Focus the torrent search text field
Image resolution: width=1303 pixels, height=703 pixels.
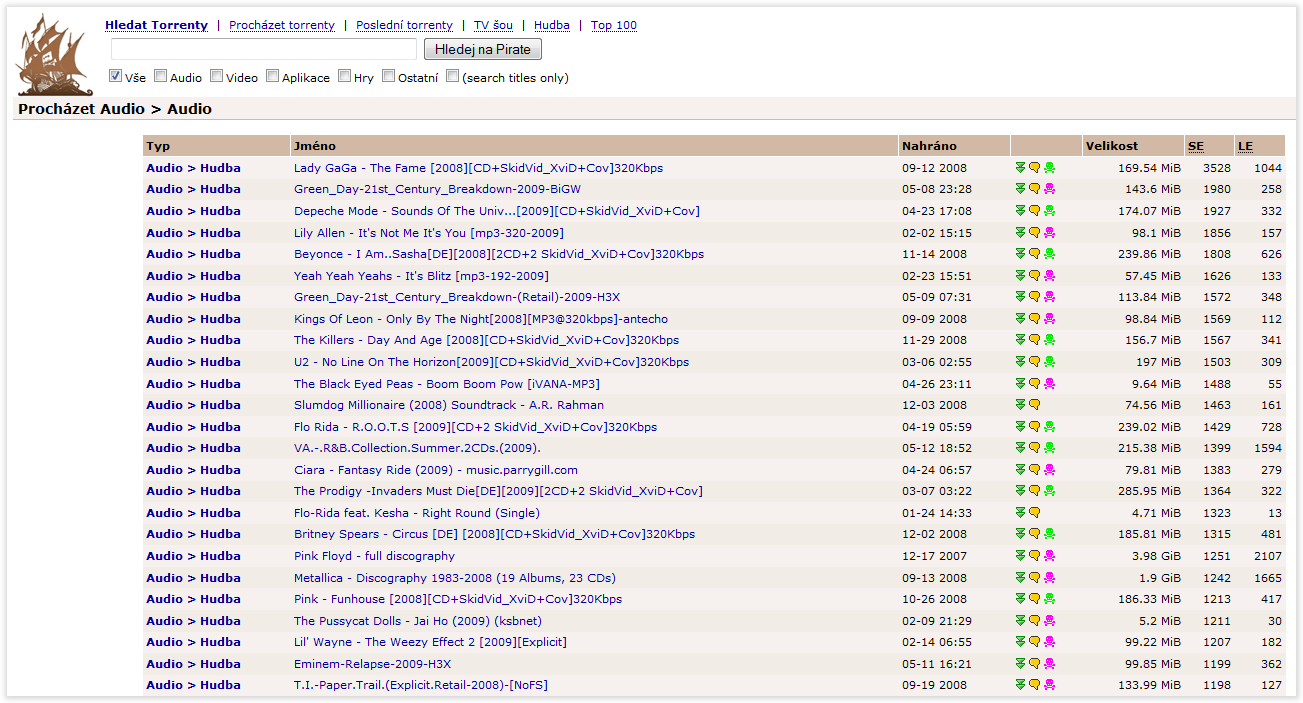(264, 49)
